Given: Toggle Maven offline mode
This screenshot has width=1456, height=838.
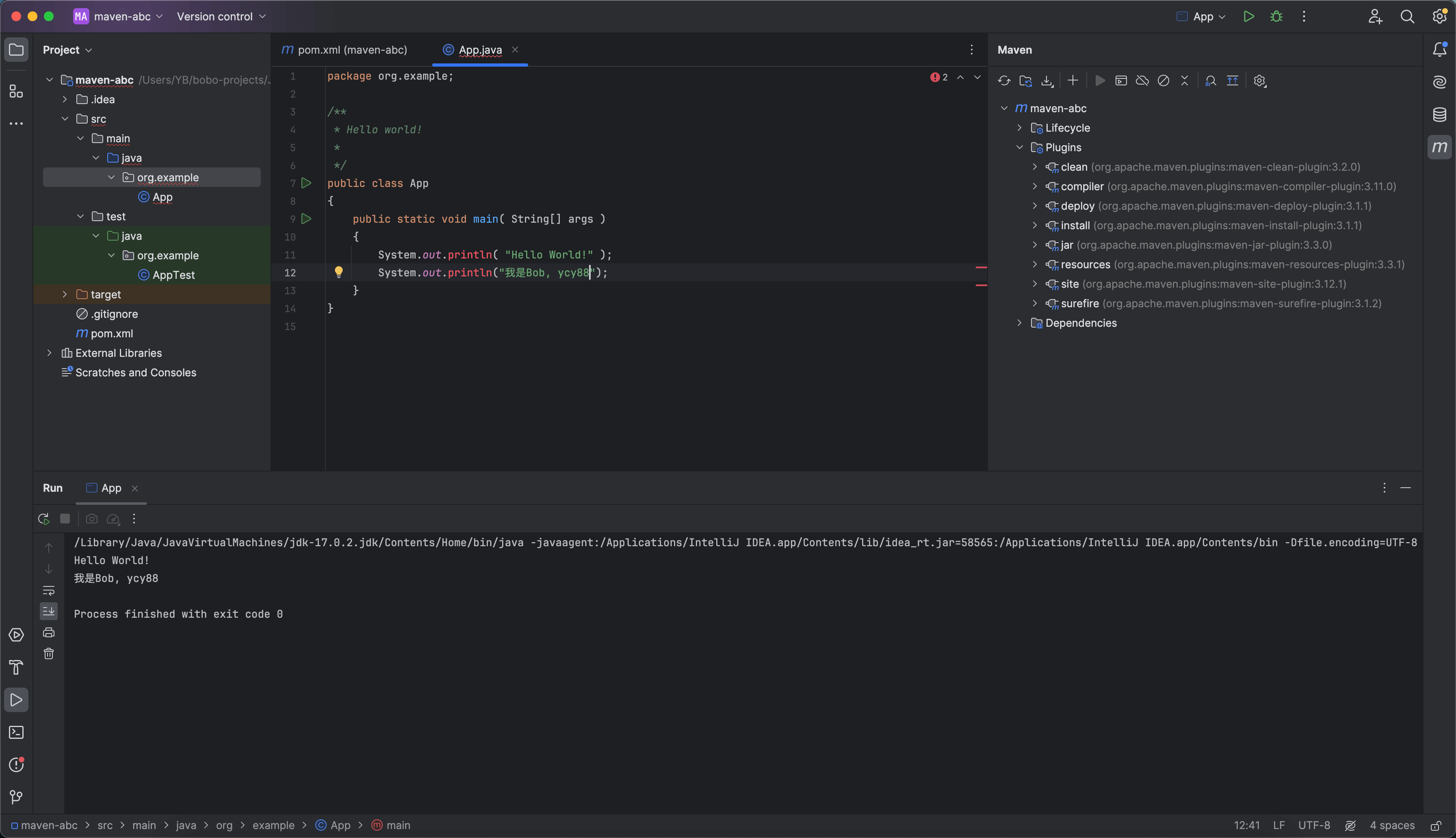Looking at the screenshot, I should [1142, 80].
